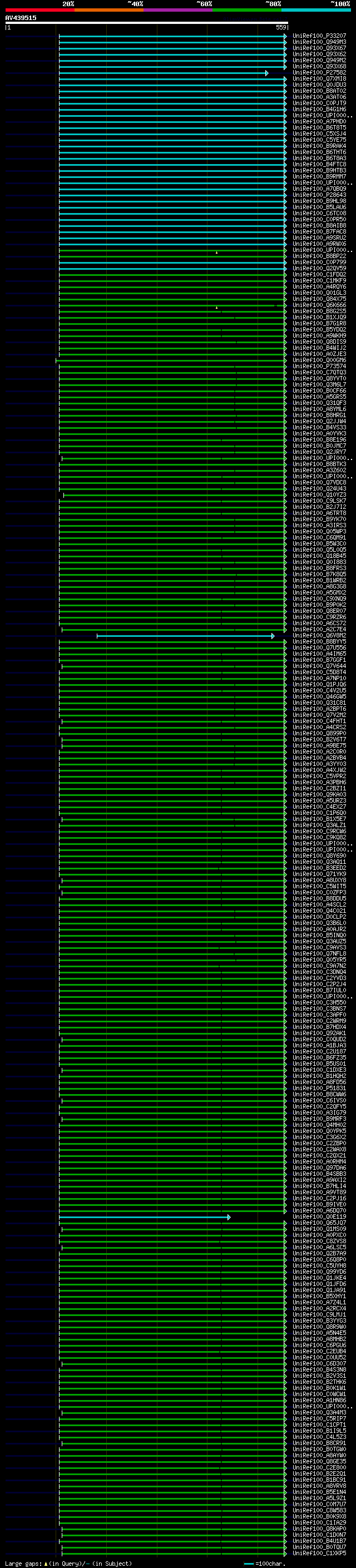
Task: Click the red 20% legend color bar
Action: [x=39, y=10]
